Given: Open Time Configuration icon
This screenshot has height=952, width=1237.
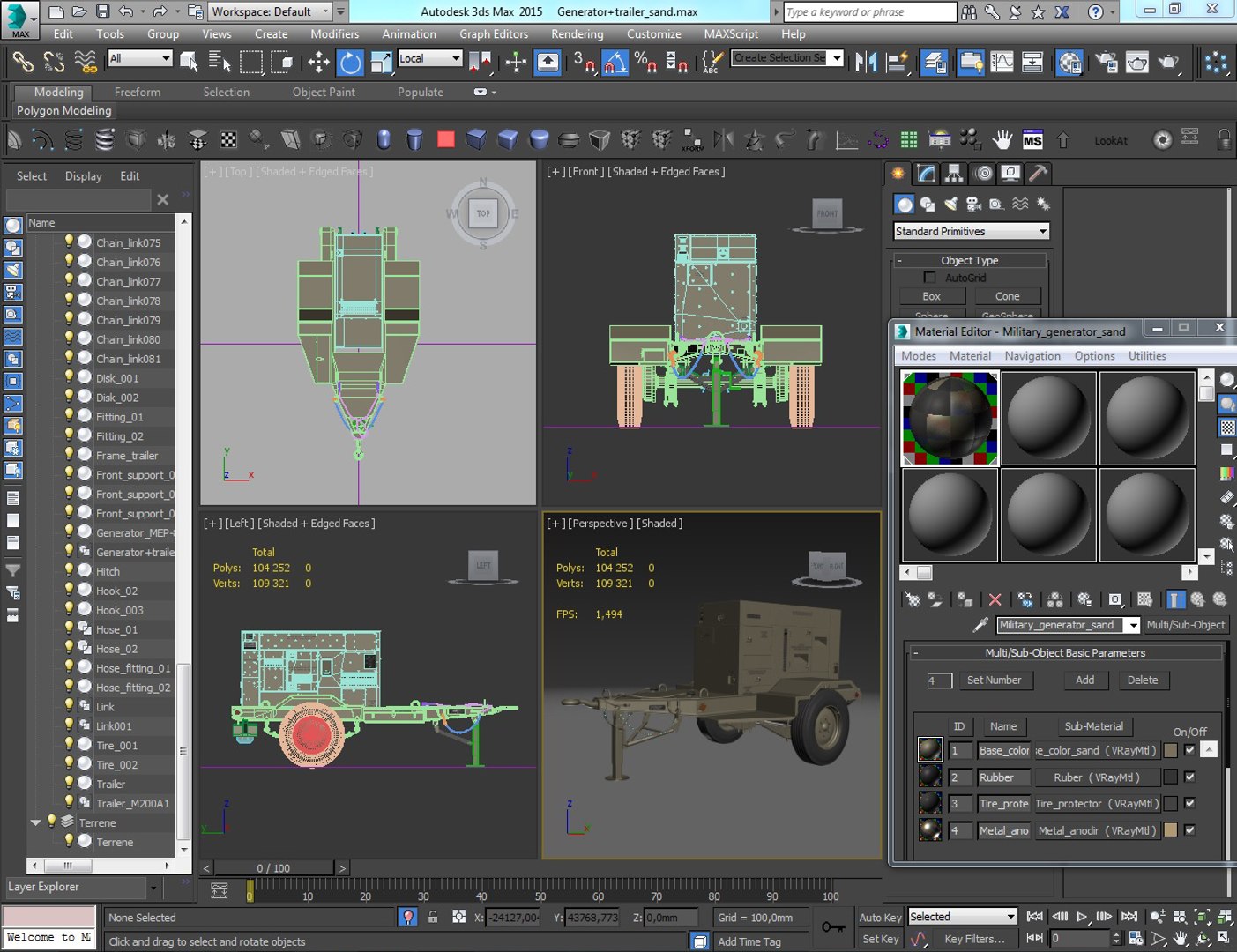Looking at the screenshot, I should pyautogui.click(x=1136, y=939).
